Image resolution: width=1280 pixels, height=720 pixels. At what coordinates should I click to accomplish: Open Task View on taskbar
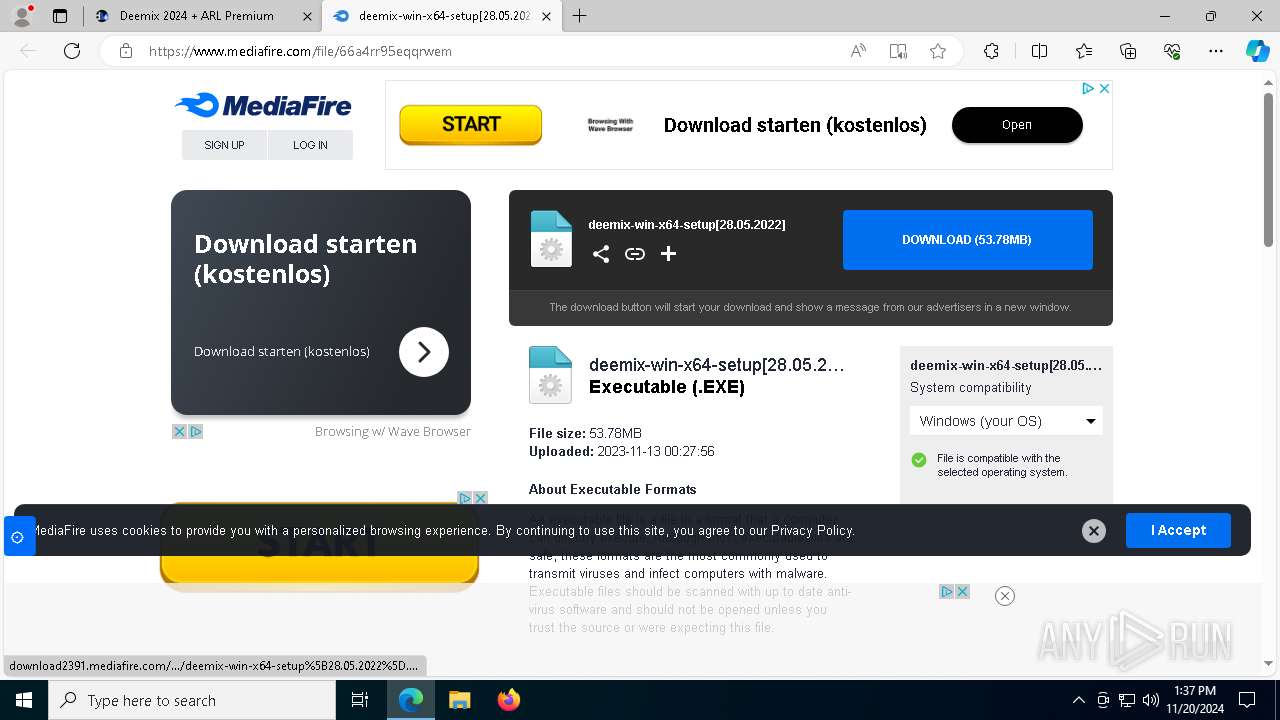pos(360,700)
